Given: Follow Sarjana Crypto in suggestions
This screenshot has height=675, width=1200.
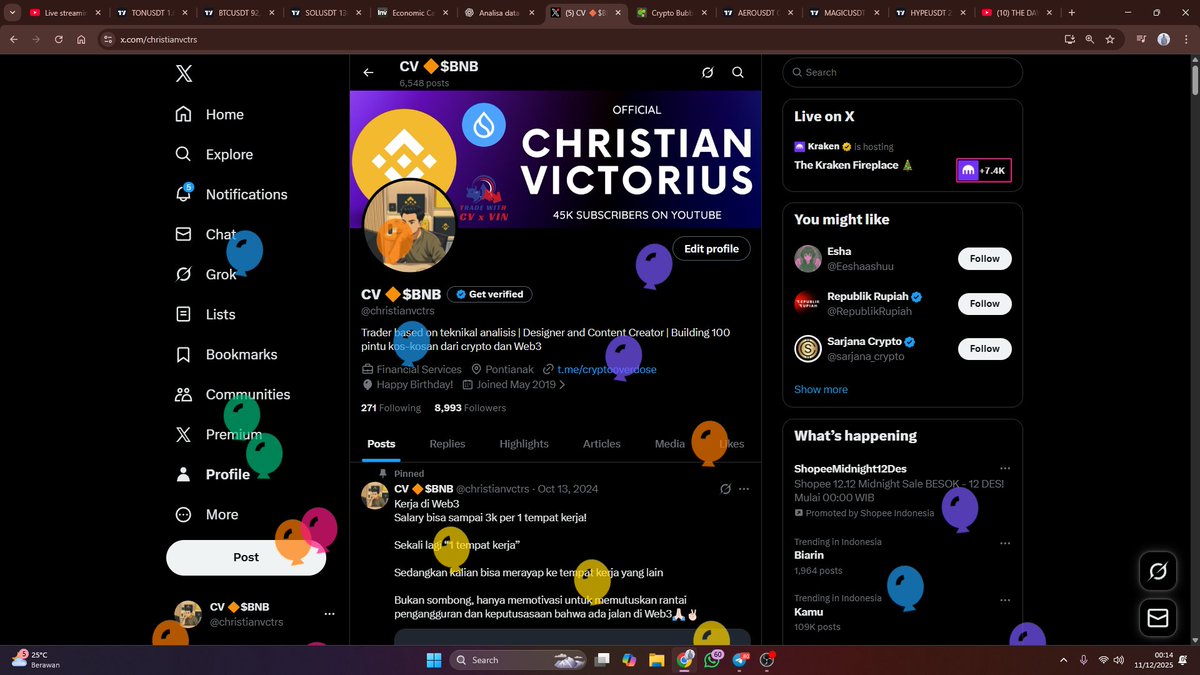Looking at the screenshot, I should coord(984,348).
